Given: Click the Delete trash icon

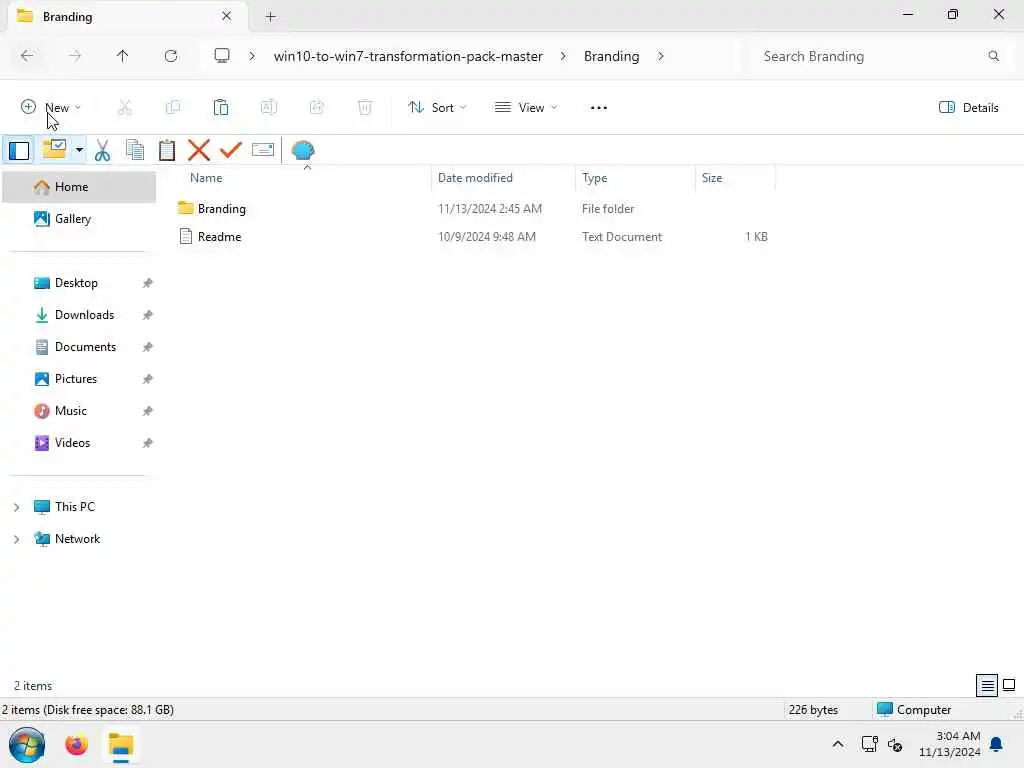Looking at the screenshot, I should pos(365,108).
